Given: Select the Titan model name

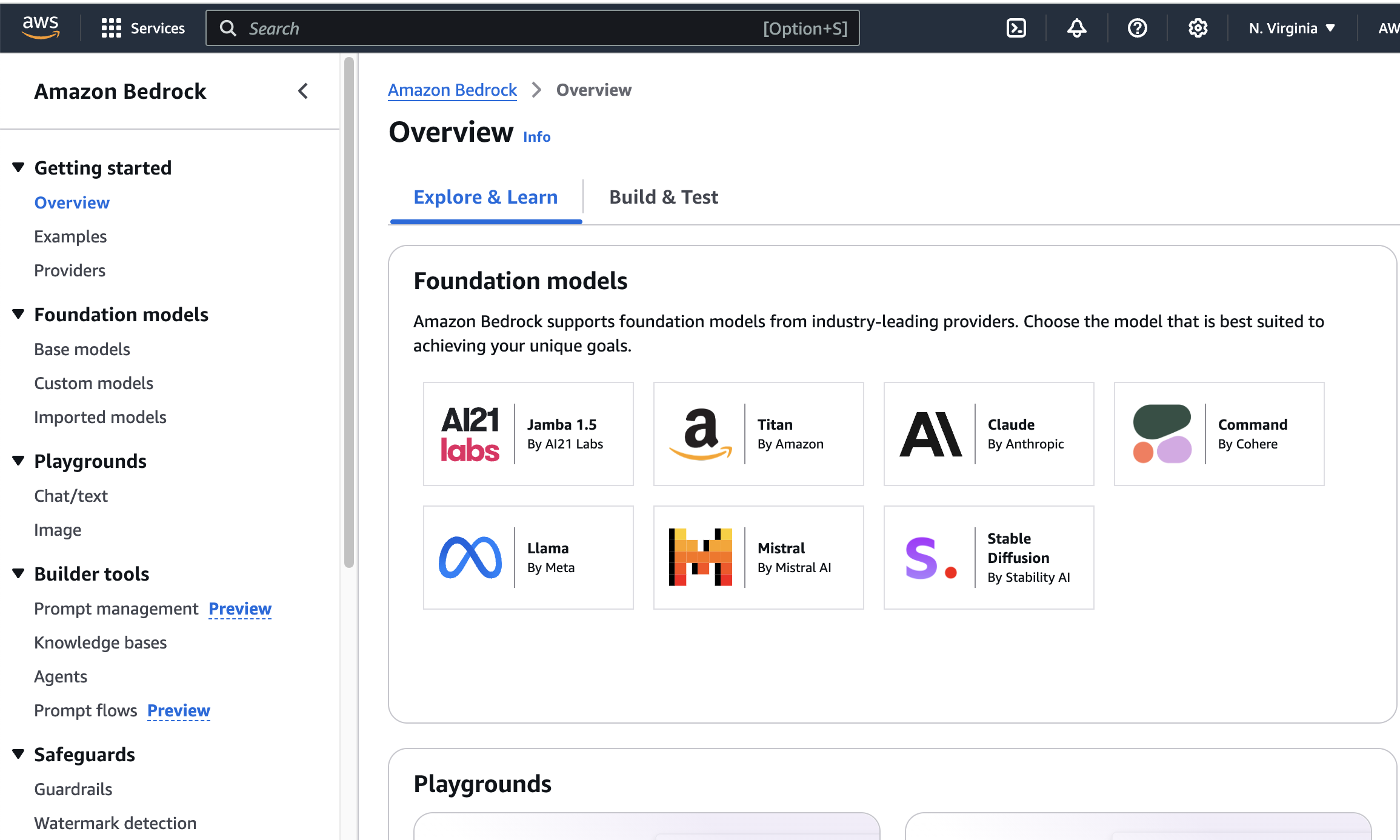Looking at the screenshot, I should tap(775, 424).
